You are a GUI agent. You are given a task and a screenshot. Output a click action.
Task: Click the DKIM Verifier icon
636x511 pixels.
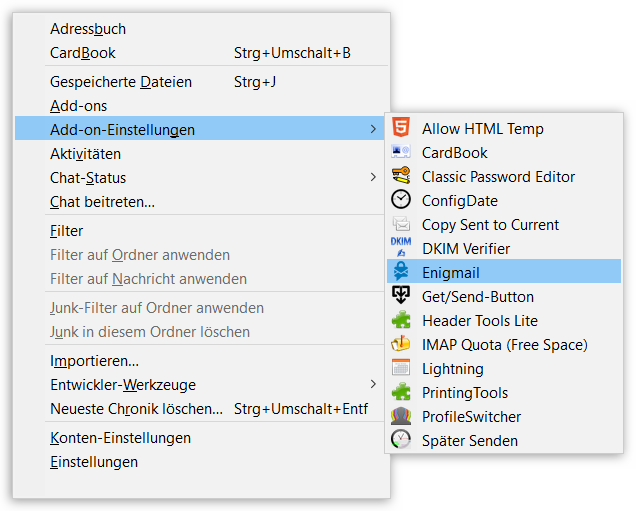[x=401, y=248]
